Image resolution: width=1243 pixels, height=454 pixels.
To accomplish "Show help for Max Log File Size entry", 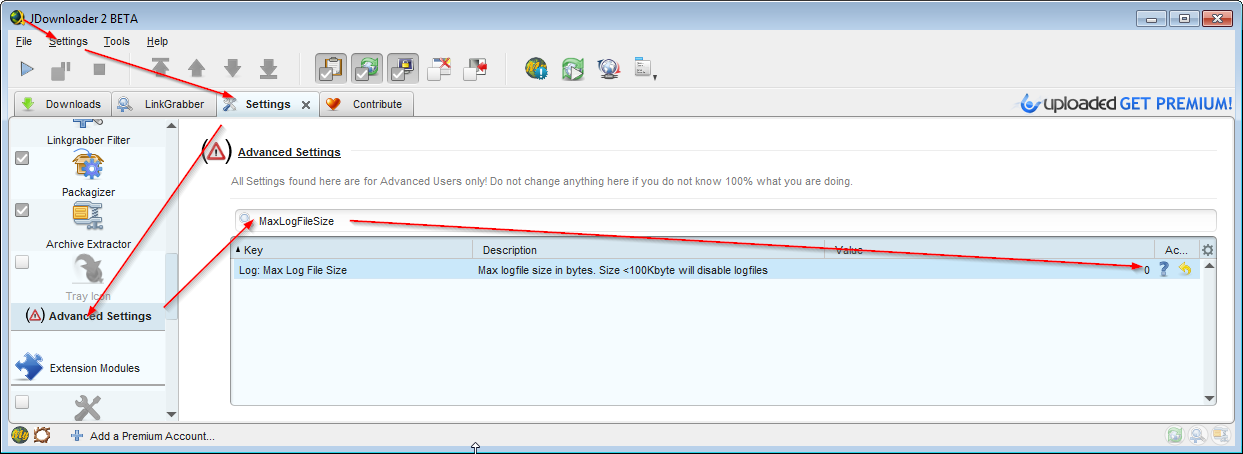I will click(x=1163, y=269).
